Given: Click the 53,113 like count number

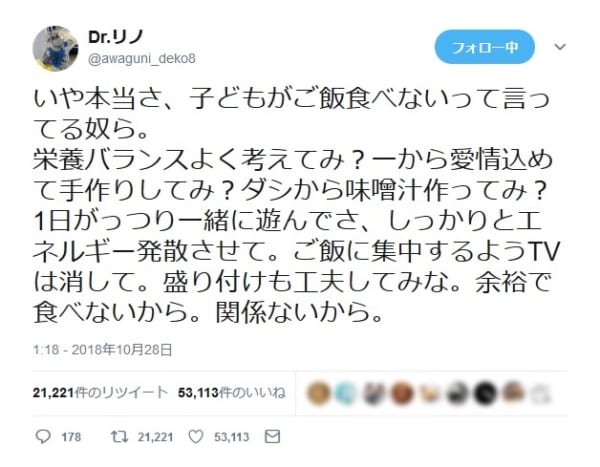Looking at the screenshot, I should click(232, 437).
